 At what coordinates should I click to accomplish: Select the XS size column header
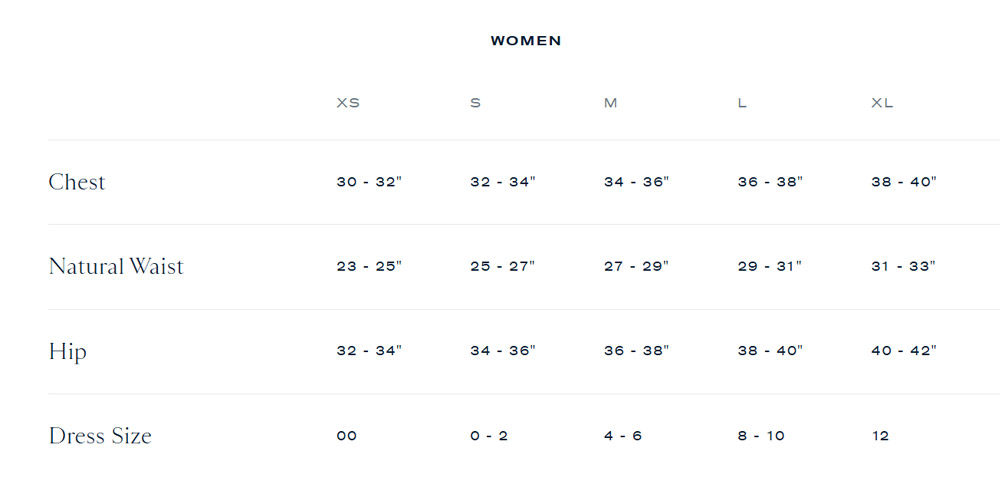pos(348,103)
